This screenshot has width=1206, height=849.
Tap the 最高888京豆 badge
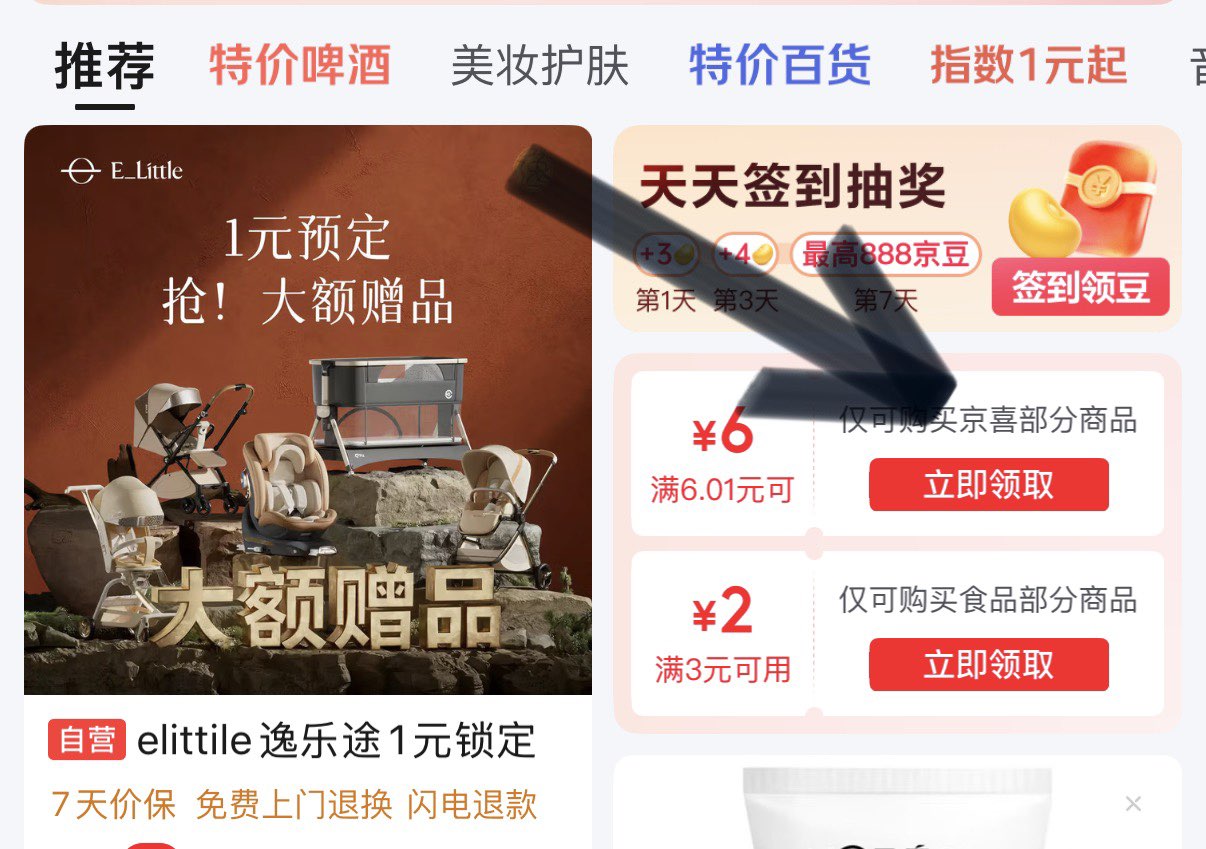click(x=886, y=255)
